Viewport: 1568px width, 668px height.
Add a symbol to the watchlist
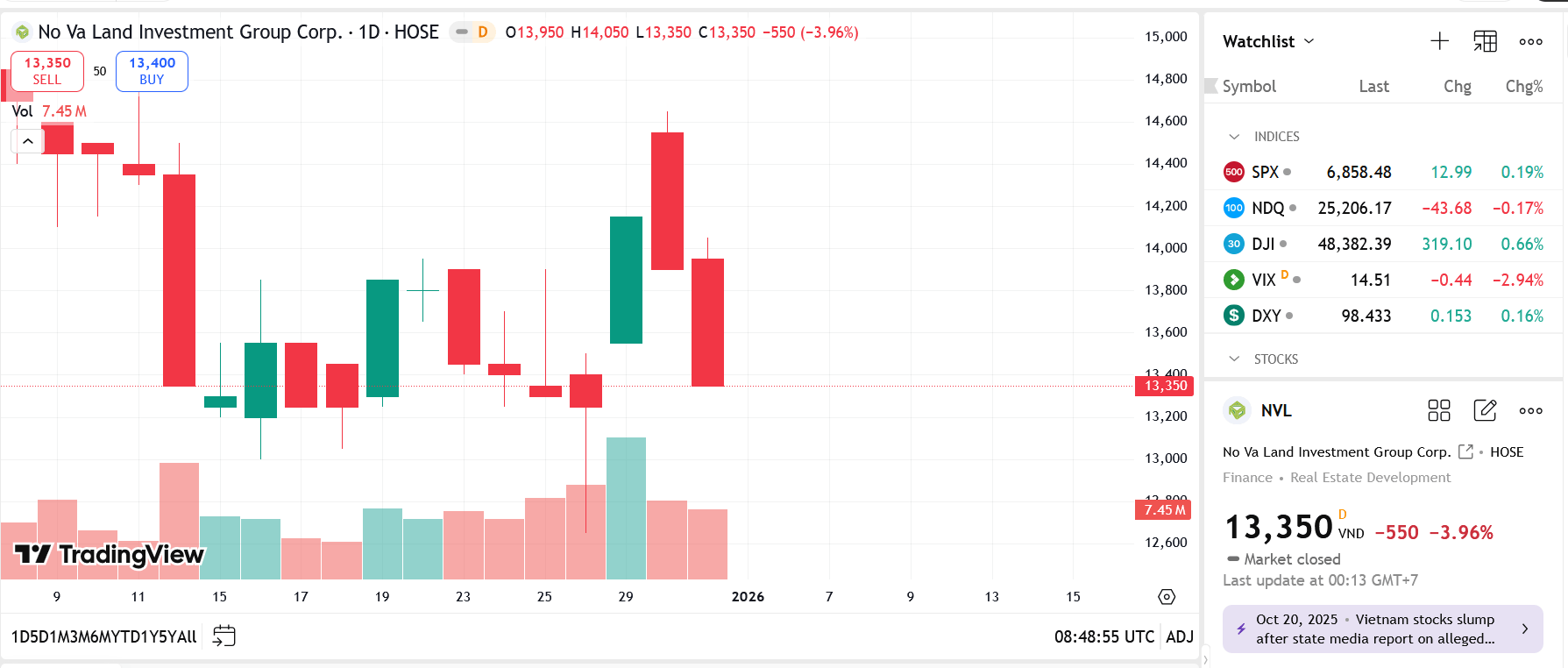(x=1439, y=41)
